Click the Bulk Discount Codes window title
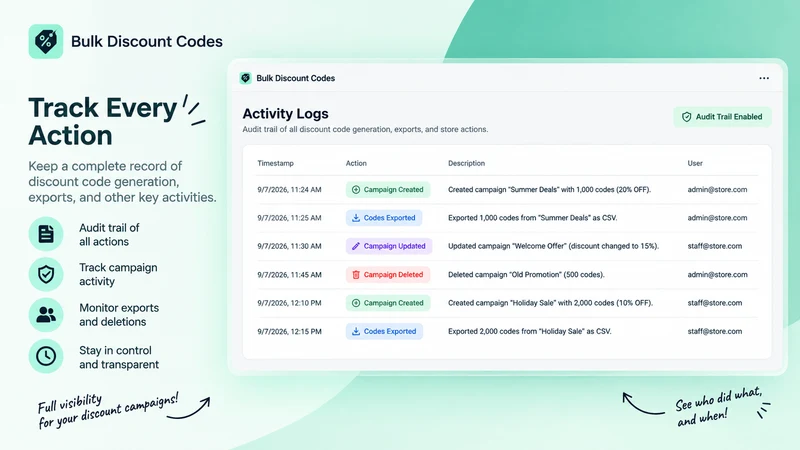Viewport: 800px width, 450px height. pyautogui.click(x=295, y=78)
